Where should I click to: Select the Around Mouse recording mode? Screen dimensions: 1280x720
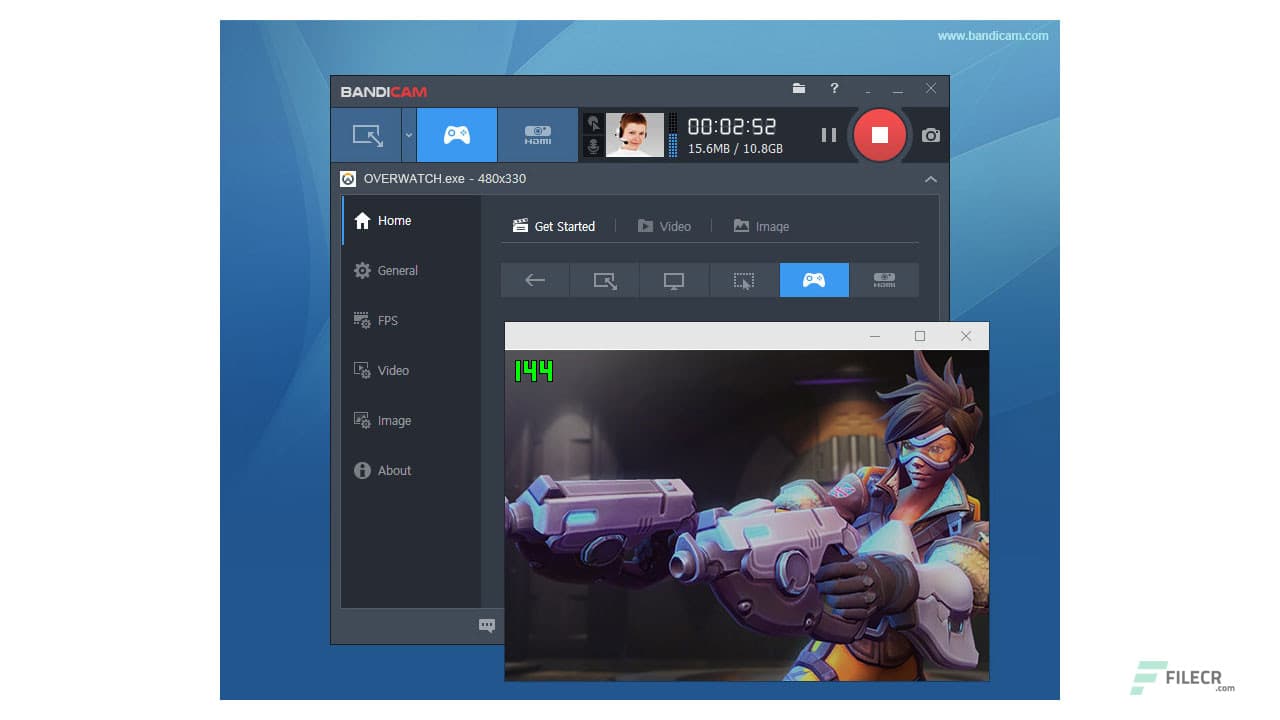744,280
